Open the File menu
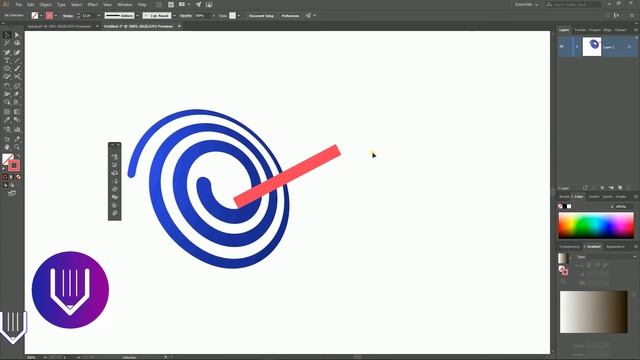 coord(18,4)
